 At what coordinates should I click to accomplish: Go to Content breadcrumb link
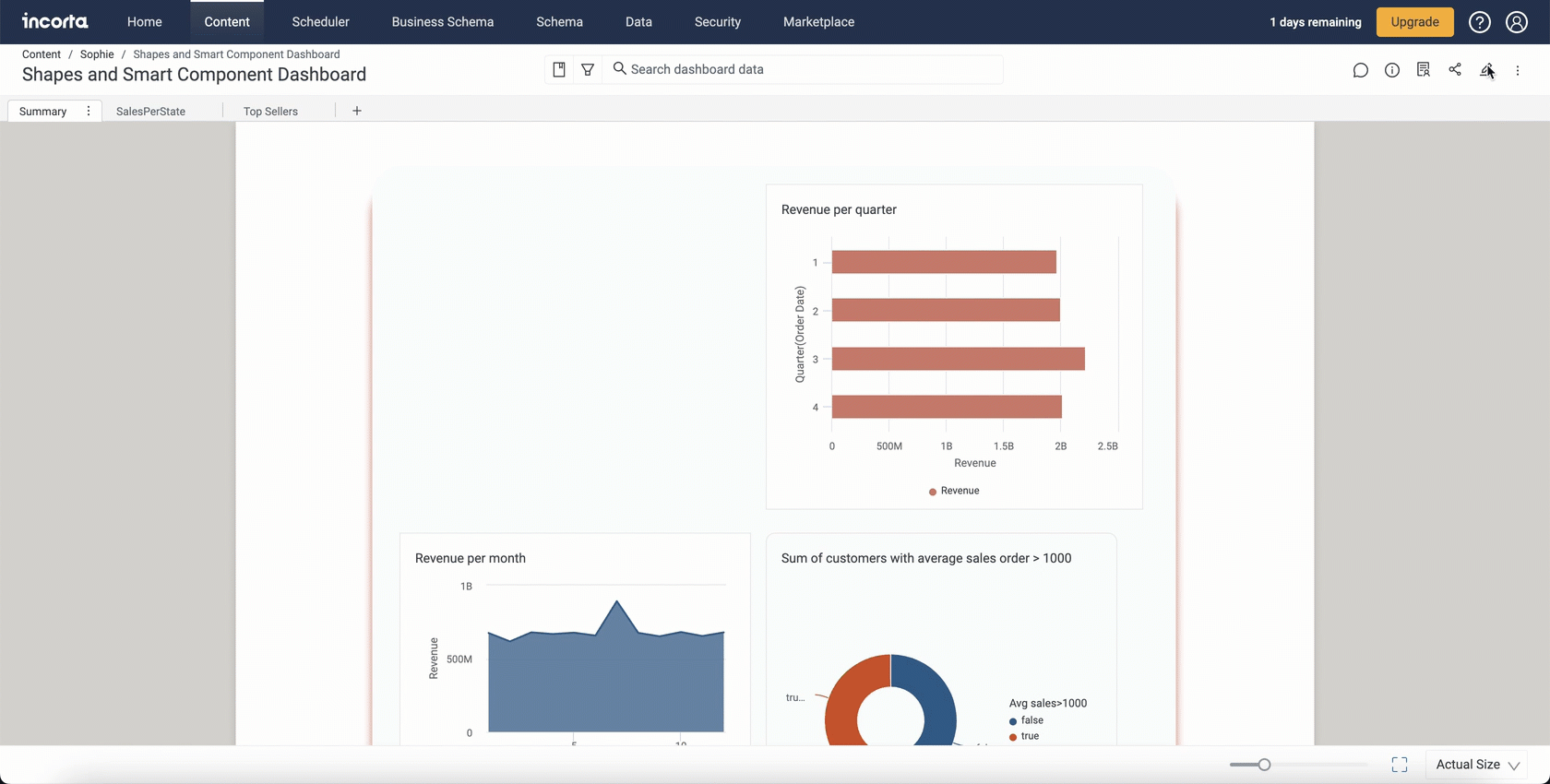point(42,54)
